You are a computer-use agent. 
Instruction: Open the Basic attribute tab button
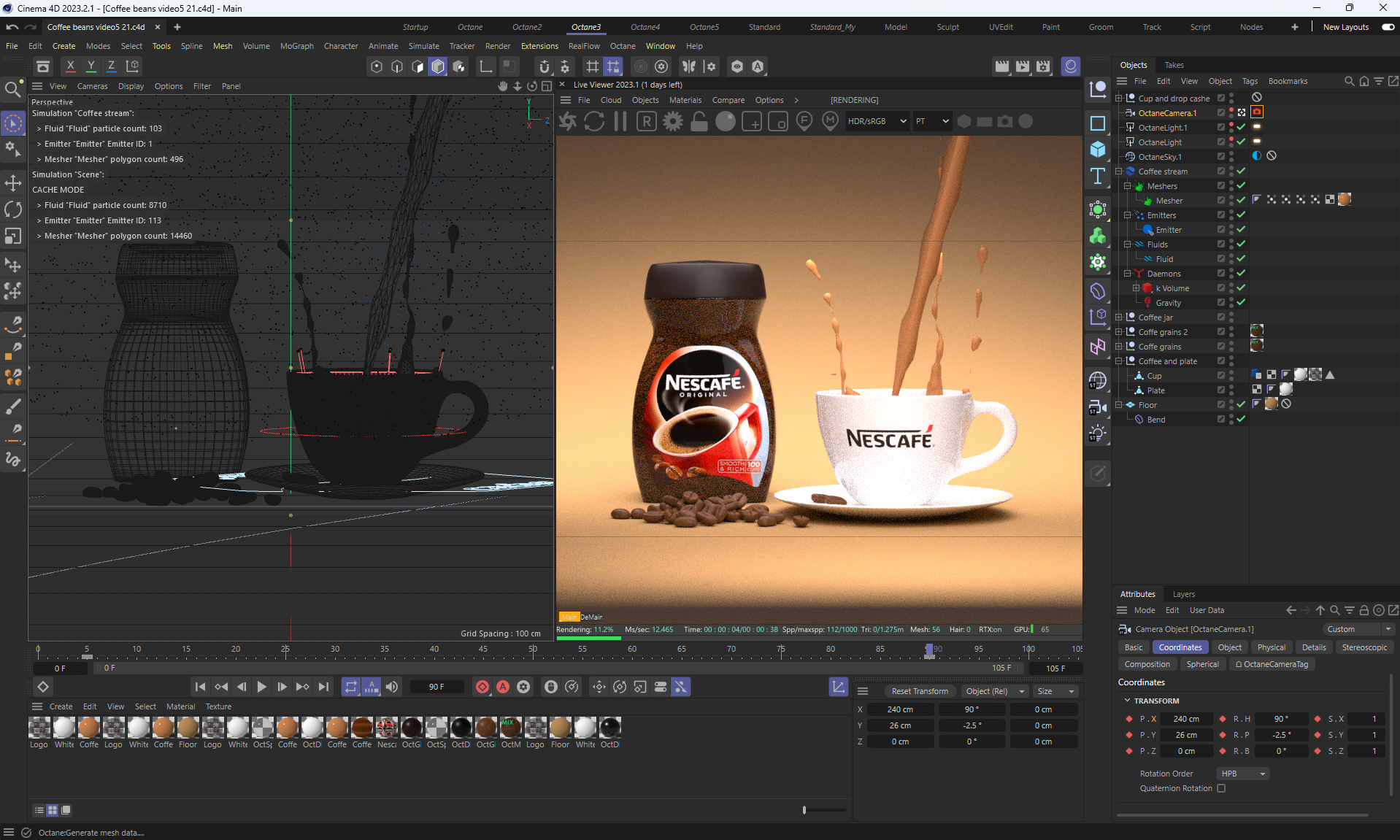click(x=1134, y=647)
